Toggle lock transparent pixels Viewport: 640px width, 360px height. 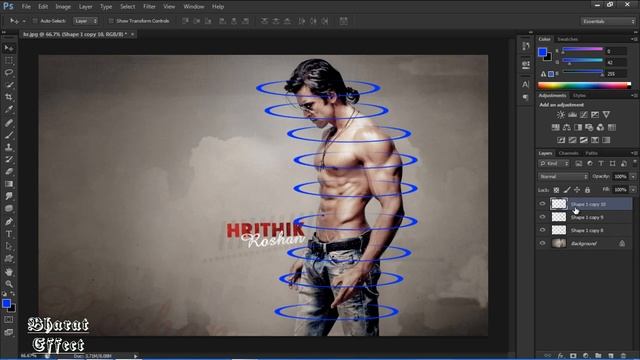(556, 190)
